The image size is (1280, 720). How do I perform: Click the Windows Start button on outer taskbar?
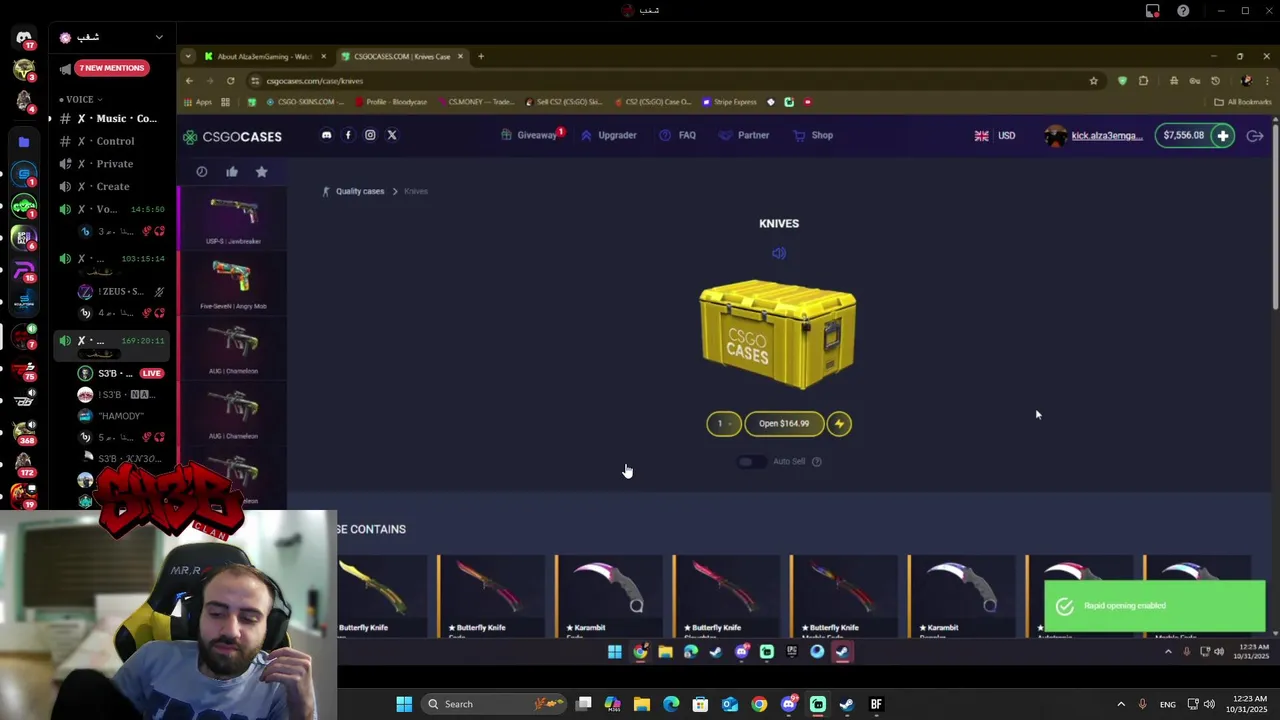(x=404, y=704)
